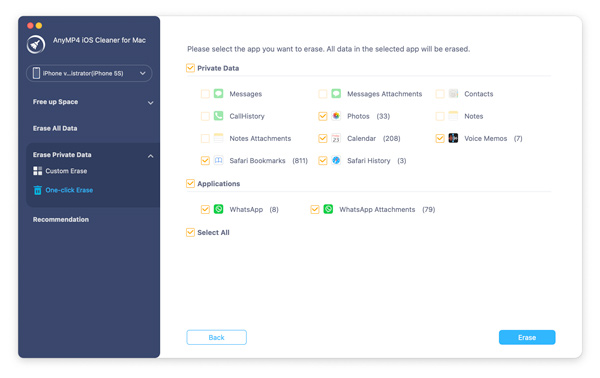This screenshot has height=378, width=600.
Task: Click the Voice Memos label
Action: point(486,138)
